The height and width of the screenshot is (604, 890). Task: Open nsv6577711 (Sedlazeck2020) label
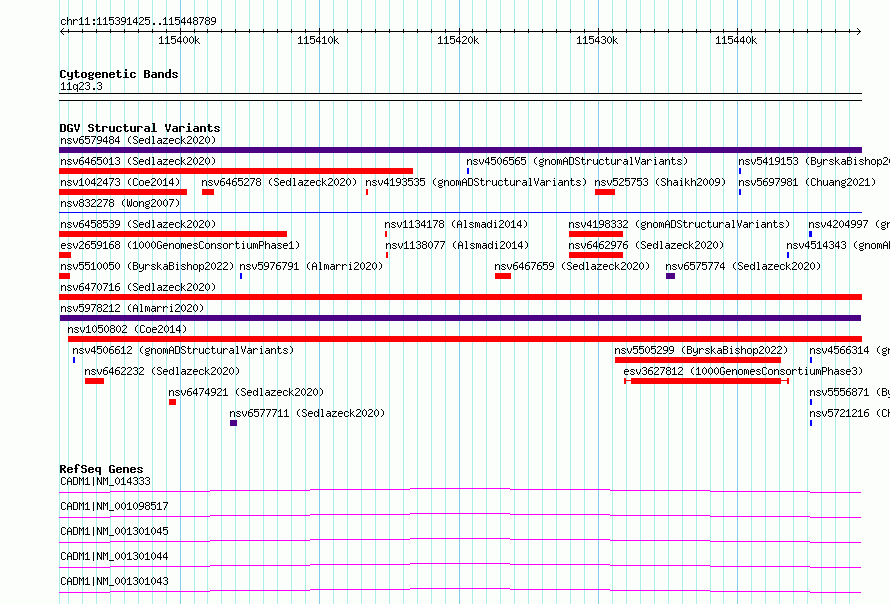tap(307, 413)
